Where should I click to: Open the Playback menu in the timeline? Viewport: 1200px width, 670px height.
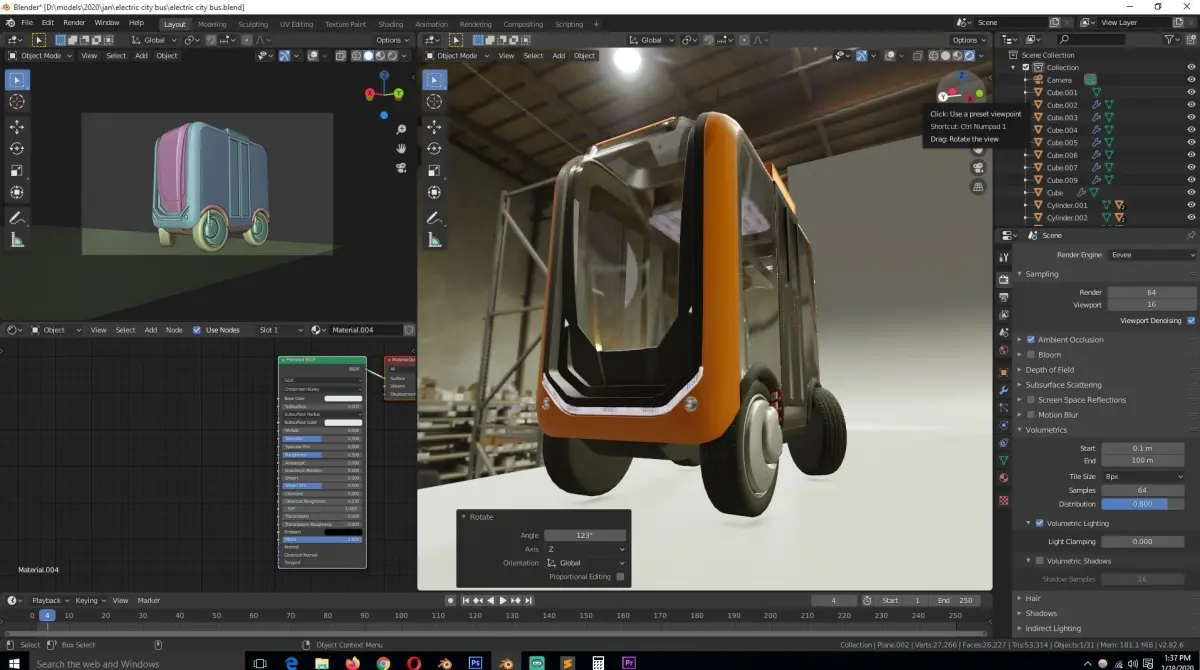48,600
